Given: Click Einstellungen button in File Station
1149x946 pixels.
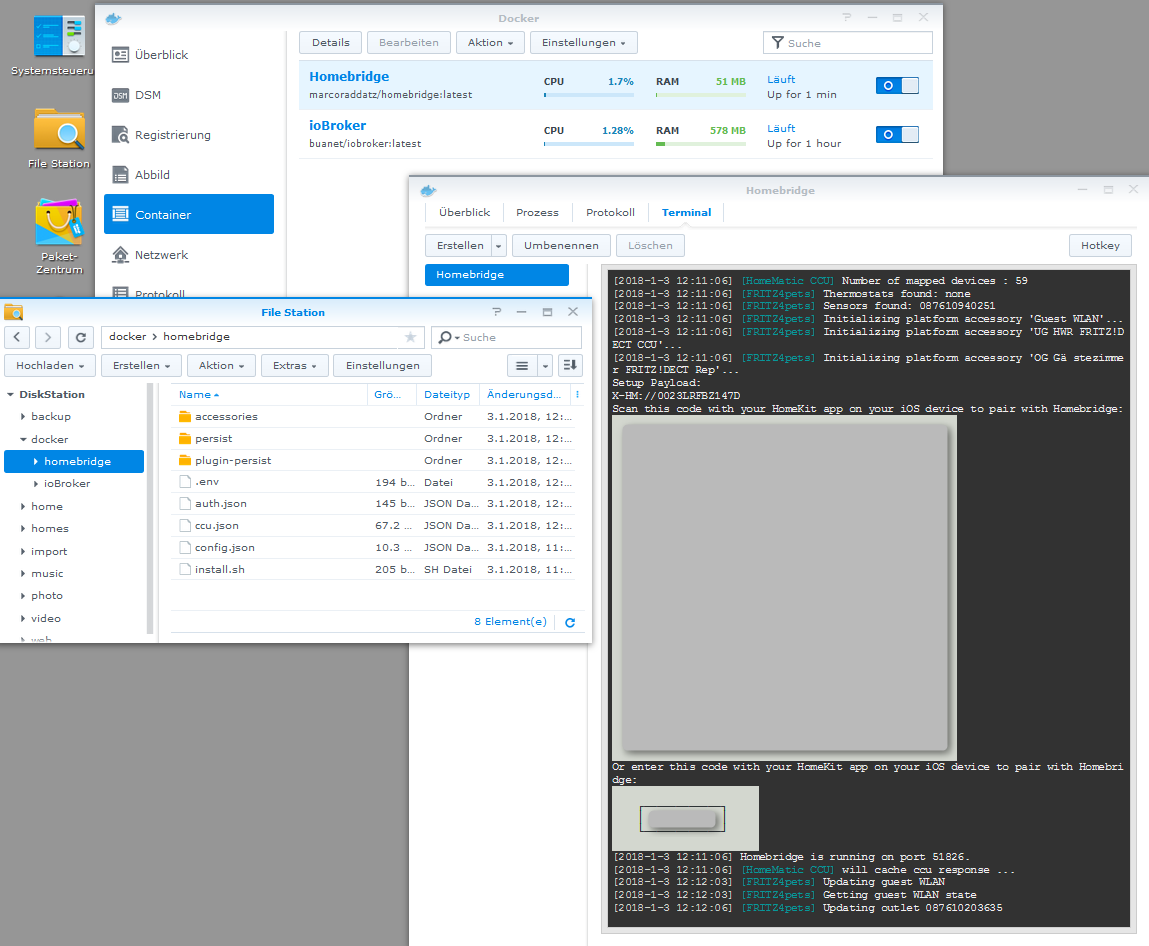Looking at the screenshot, I should click(383, 366).
